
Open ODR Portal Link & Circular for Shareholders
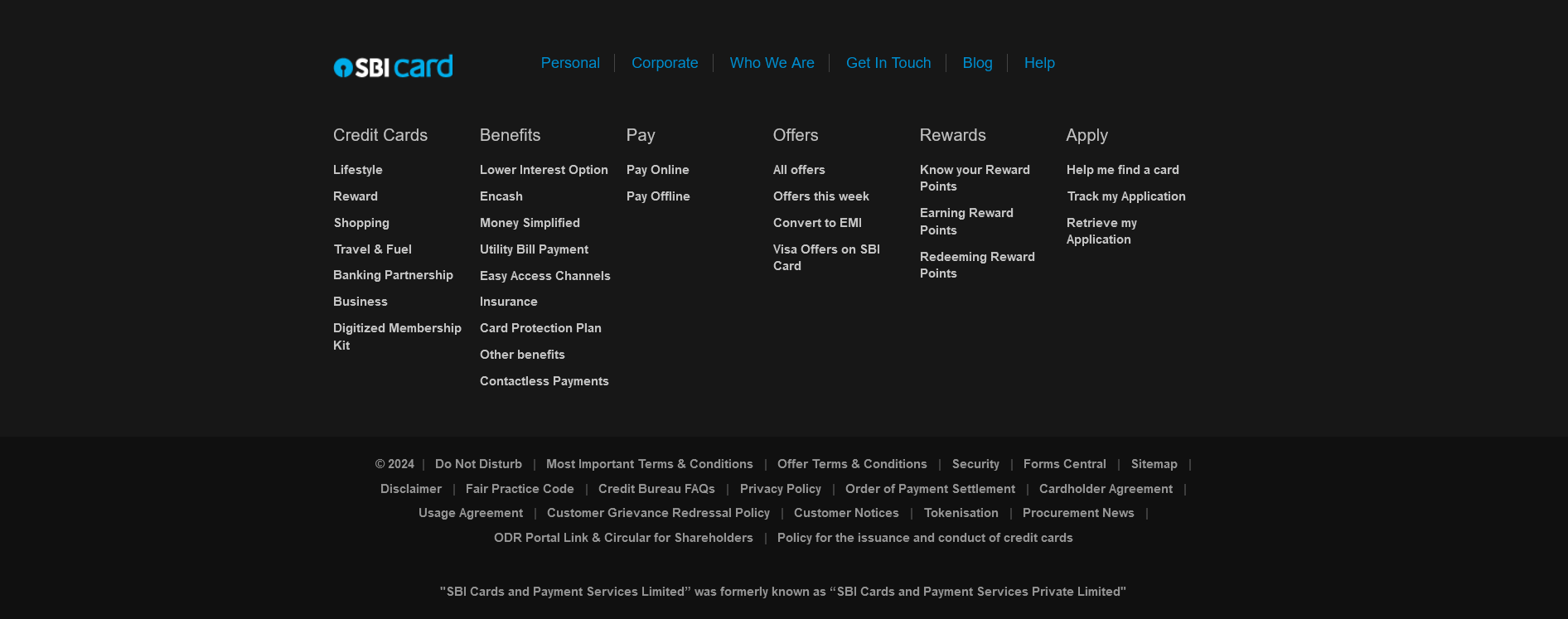[623, 538]
